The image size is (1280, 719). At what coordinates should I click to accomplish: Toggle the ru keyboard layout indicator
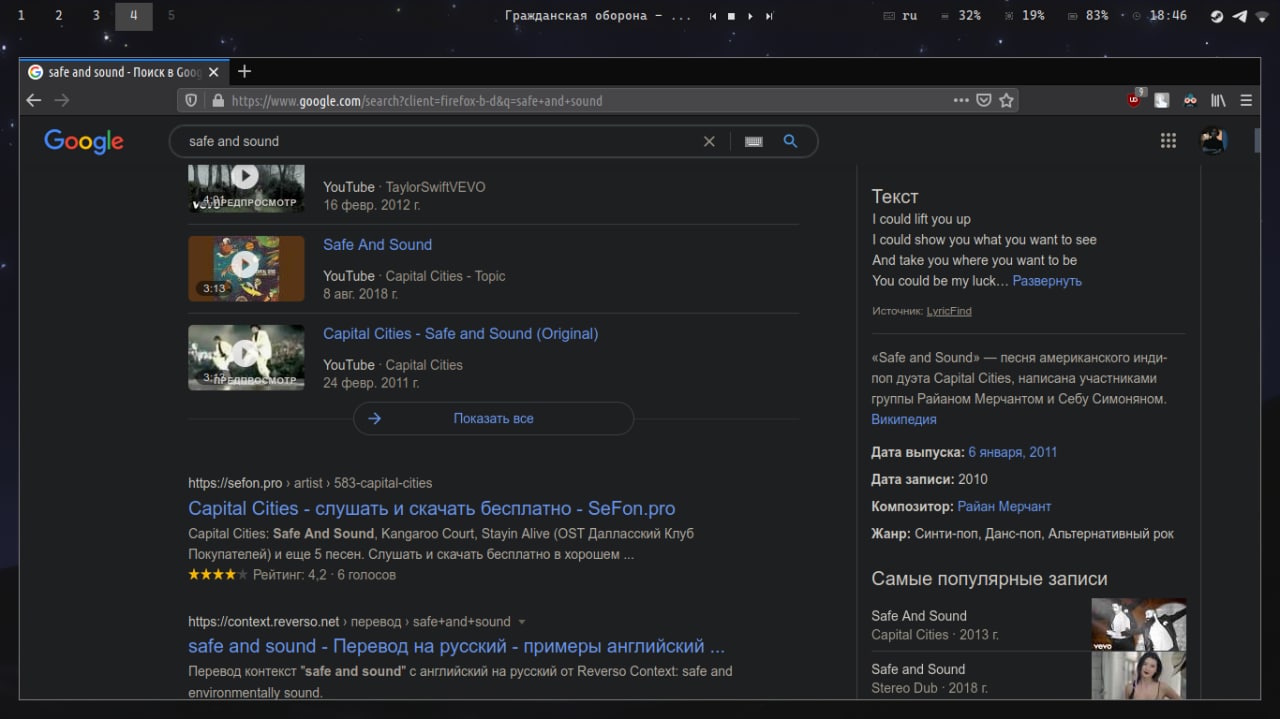[901, 16]
